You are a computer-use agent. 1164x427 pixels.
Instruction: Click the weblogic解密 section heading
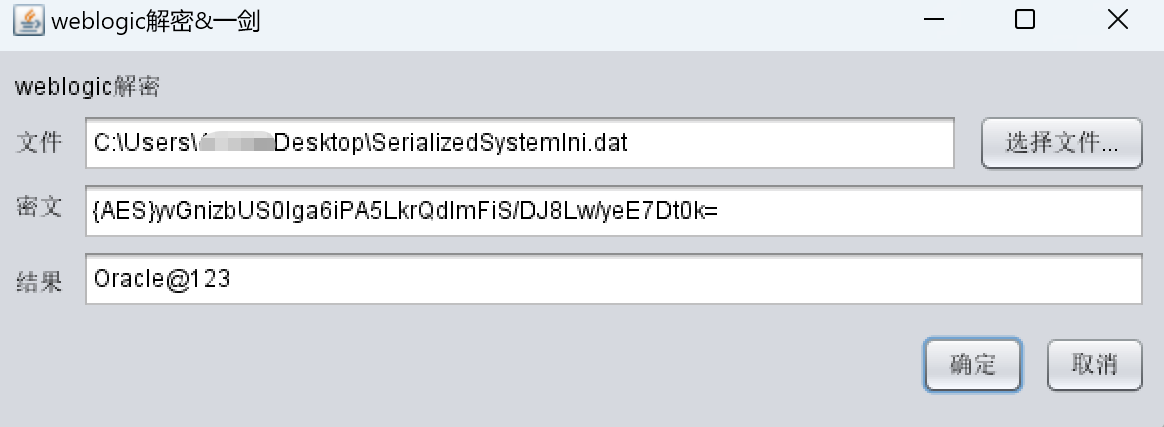click(87, 88)
